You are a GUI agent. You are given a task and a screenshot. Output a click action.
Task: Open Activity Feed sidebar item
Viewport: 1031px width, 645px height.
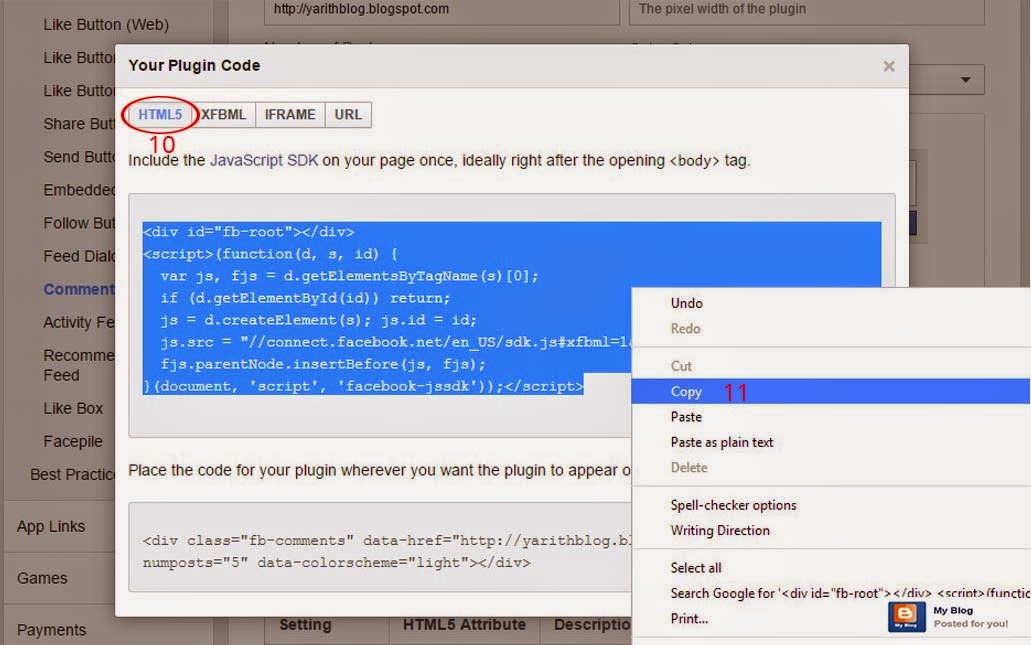click(x=79, y=322)
